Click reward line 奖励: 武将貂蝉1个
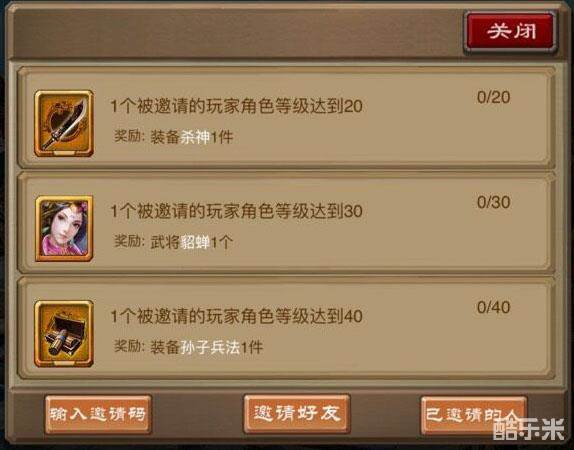Screen dimensions: 574x450 [174, 242]
